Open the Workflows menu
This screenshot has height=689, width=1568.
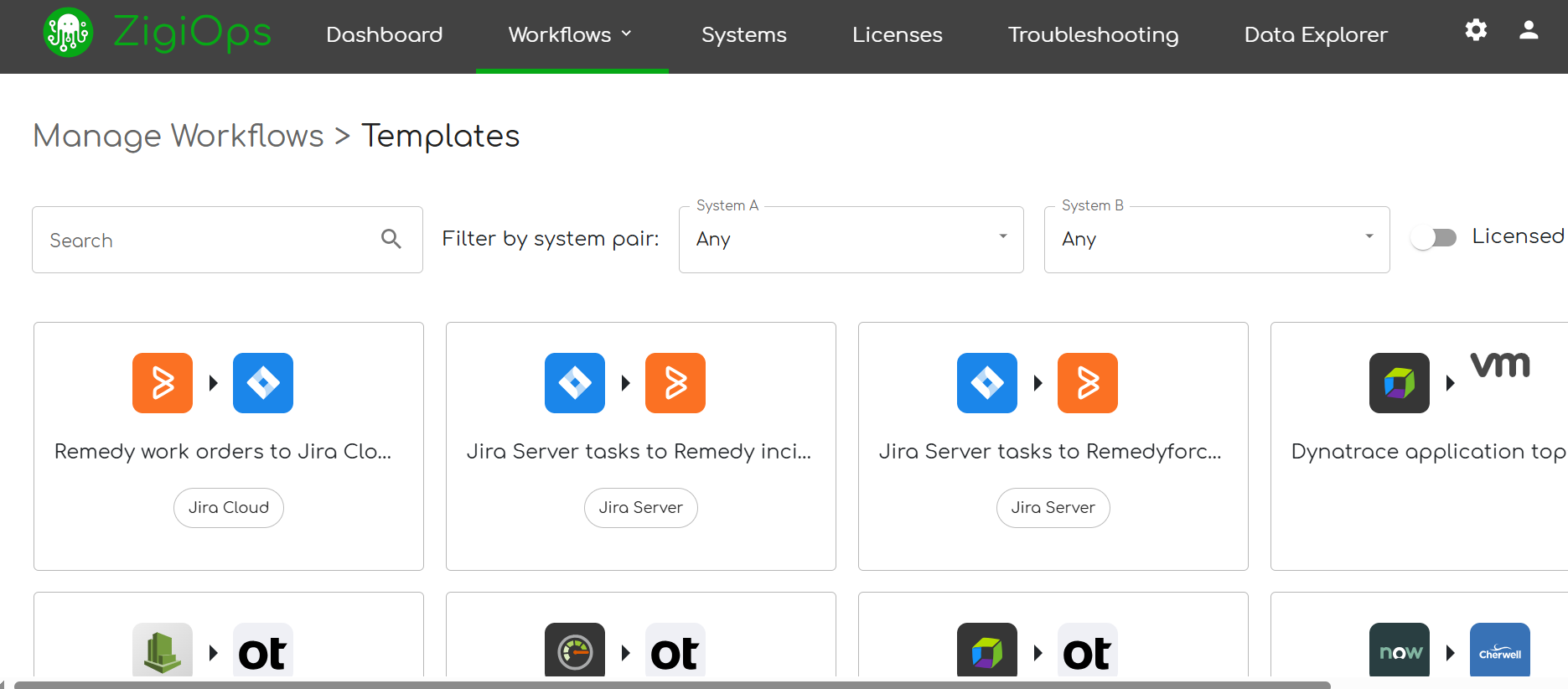(x=572, y=35)
